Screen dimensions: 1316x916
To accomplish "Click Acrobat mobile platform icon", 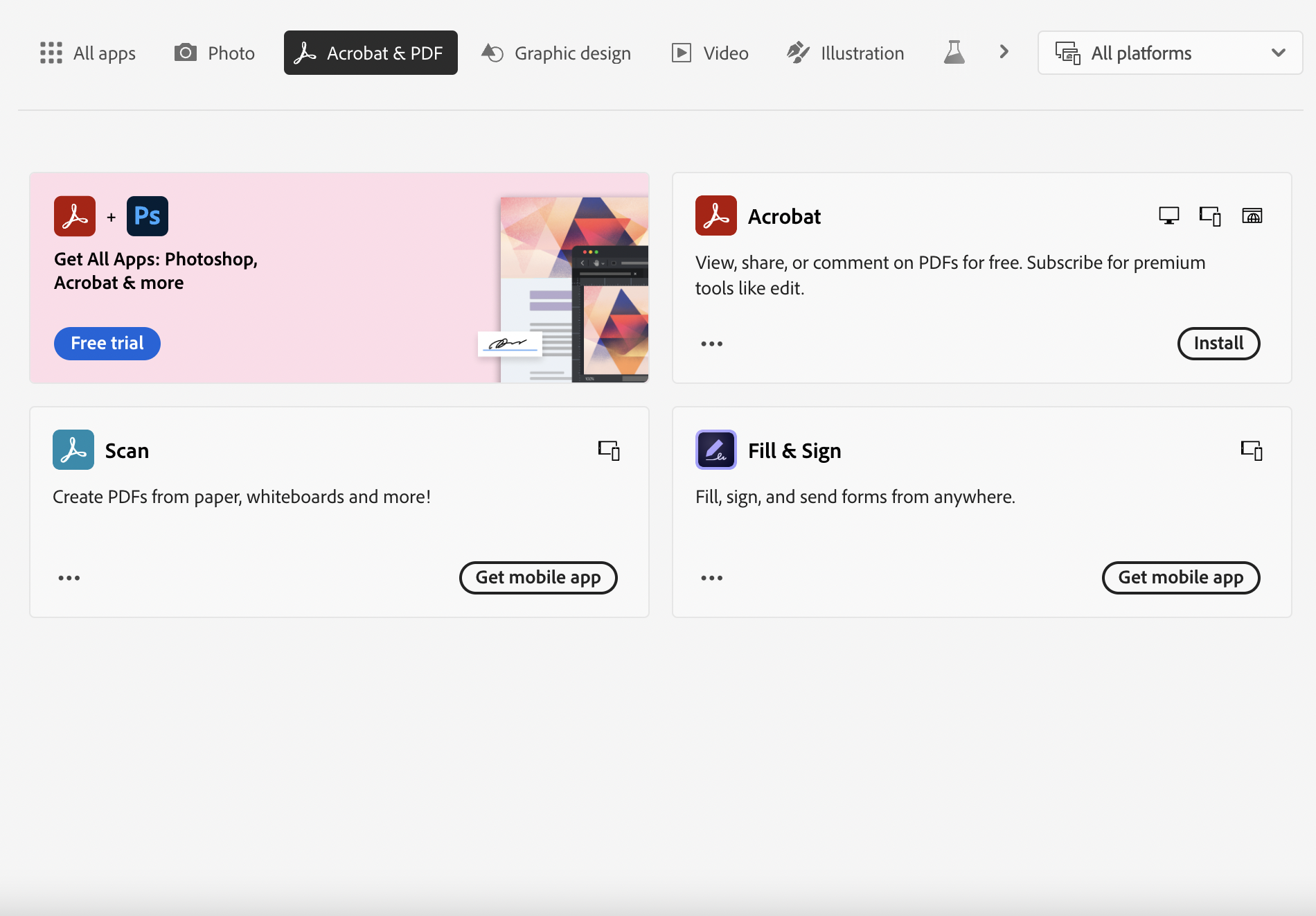I will tap(1211, 216).
